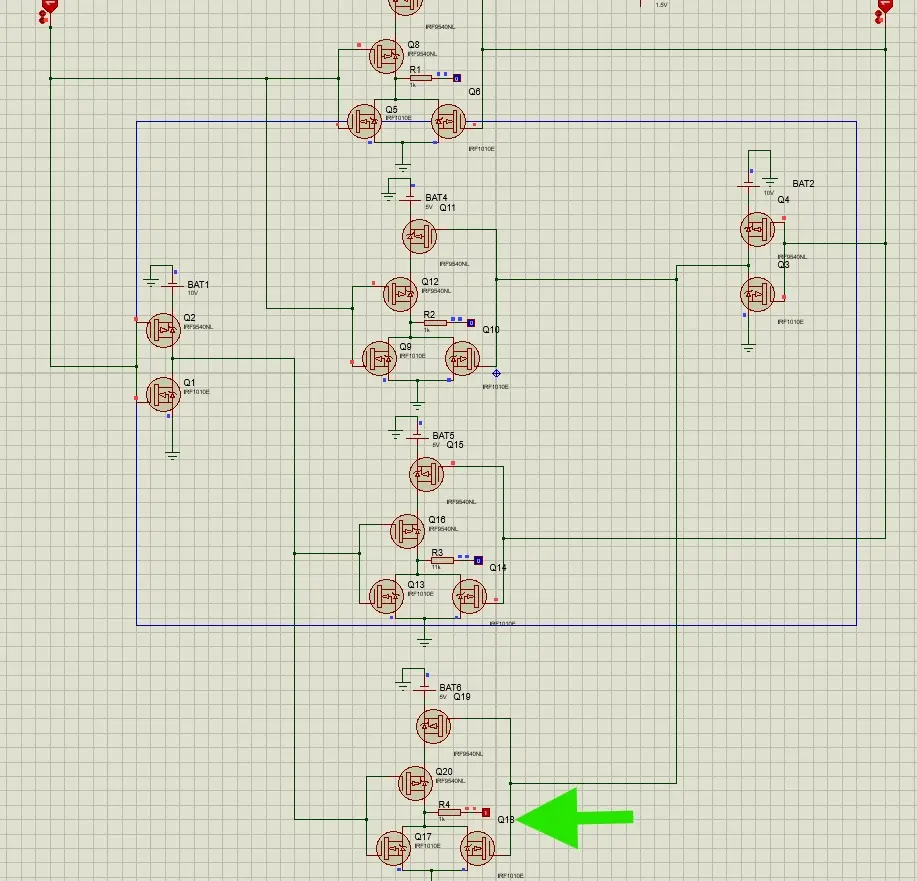Select resistor R2 body

point(435,323)
